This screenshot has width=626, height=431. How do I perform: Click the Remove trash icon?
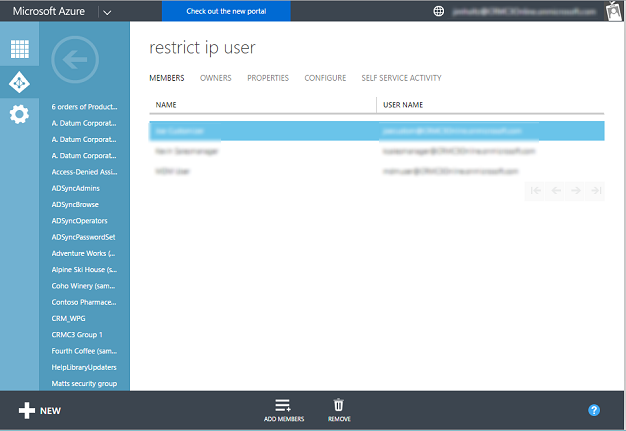338,405
